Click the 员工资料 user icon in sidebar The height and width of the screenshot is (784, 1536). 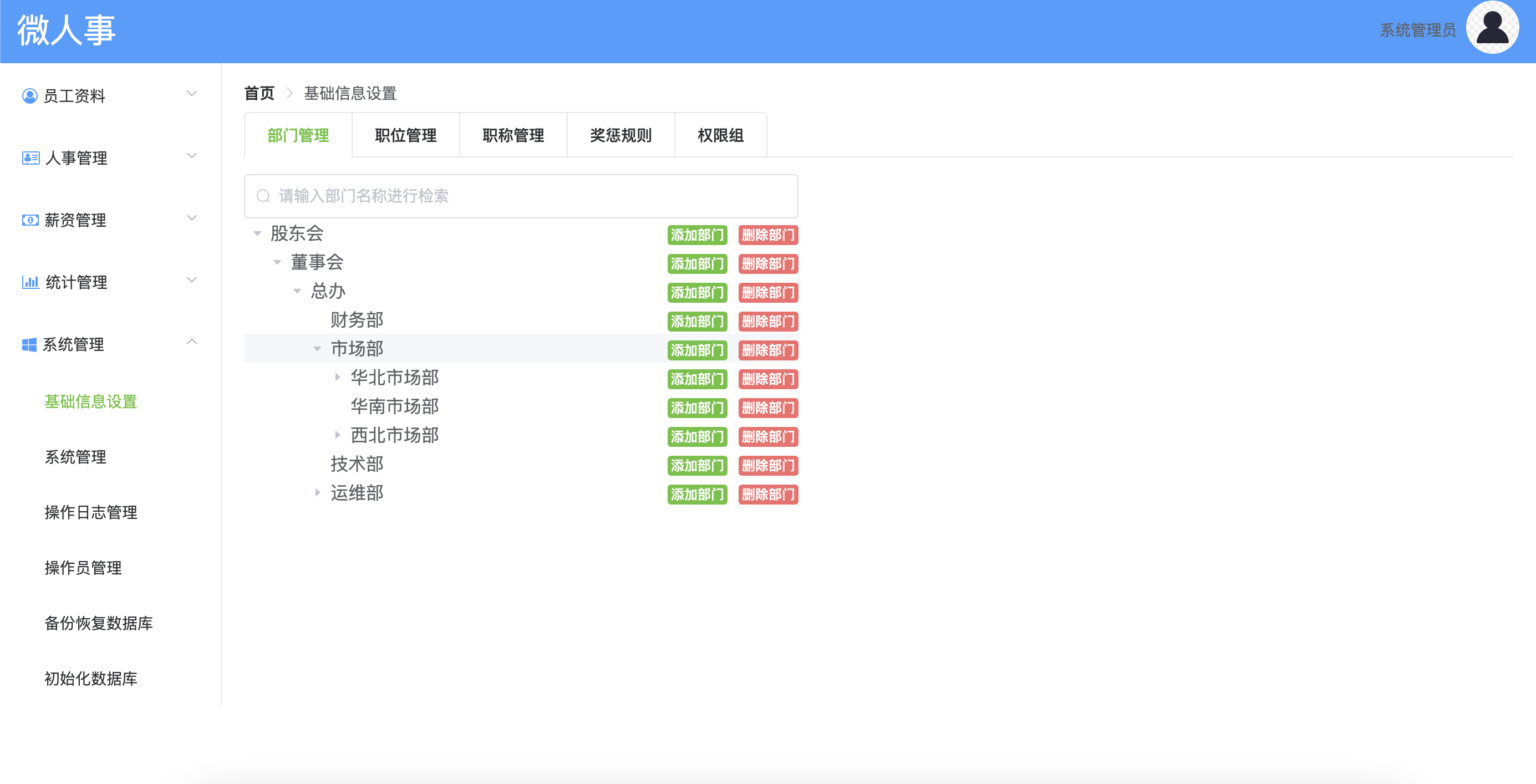pyautogui.click(x=29, y=96)
